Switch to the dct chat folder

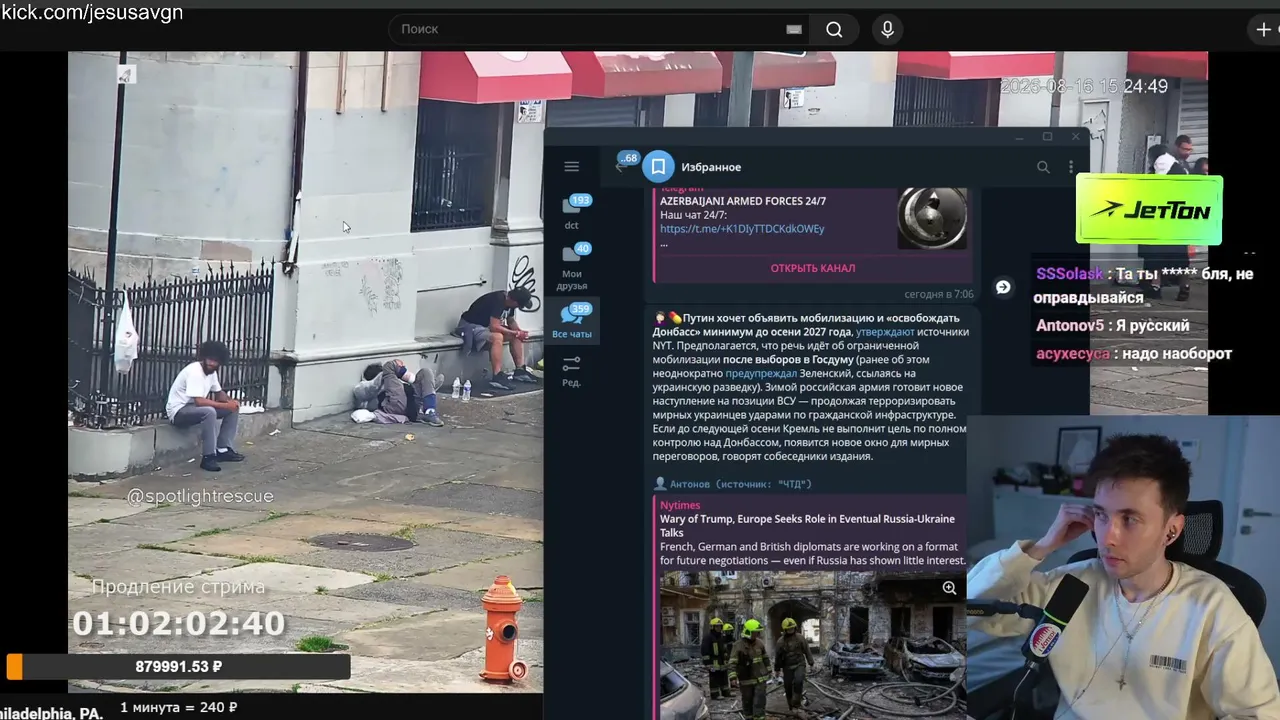point(571,212)
